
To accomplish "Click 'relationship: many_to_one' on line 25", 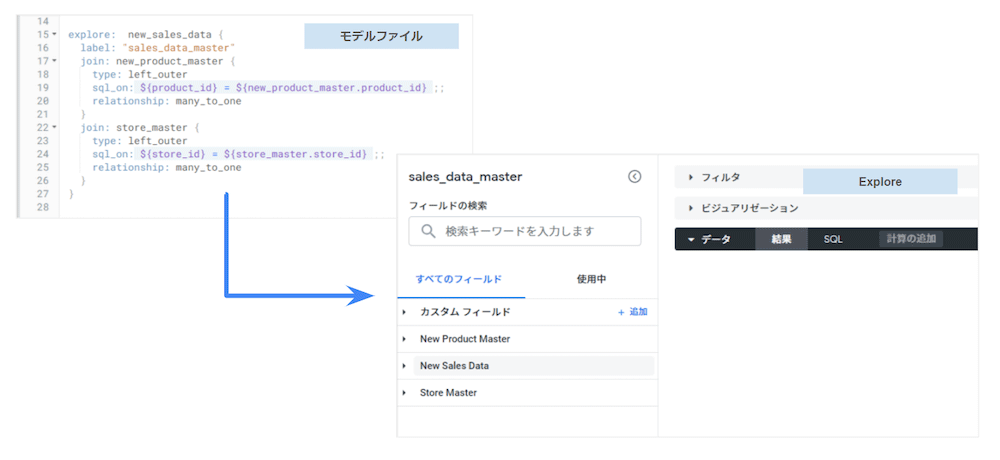I will click(167, 168).
